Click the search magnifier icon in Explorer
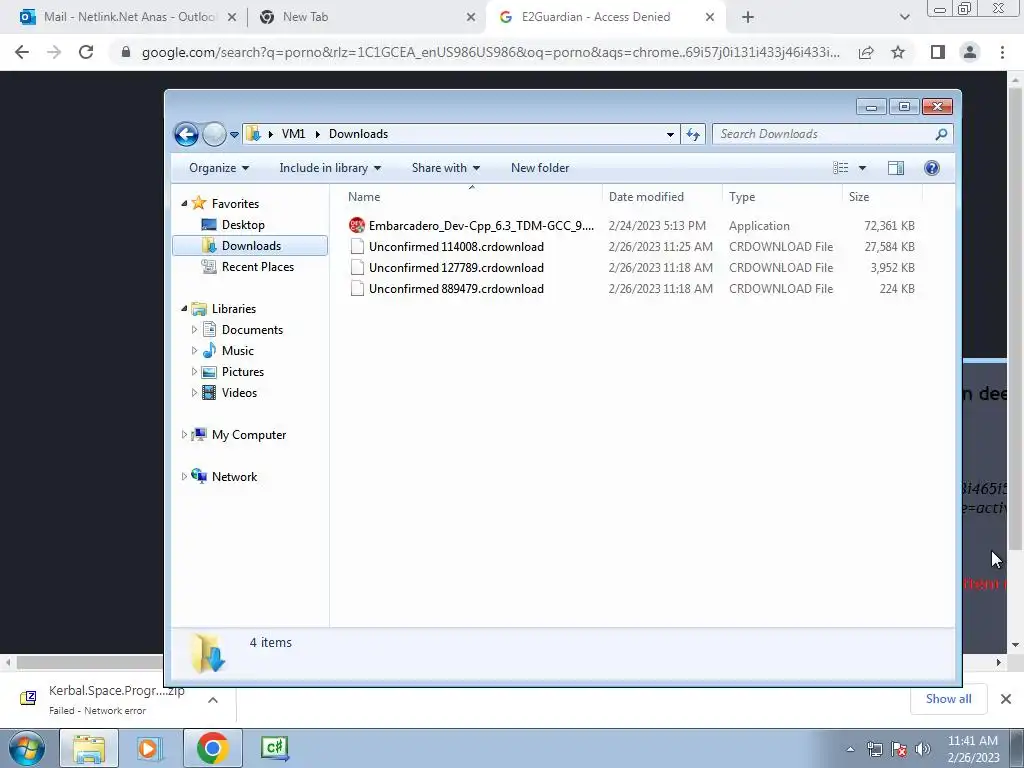Viewport: 1024px width, 768px height. tap(941, 134)
